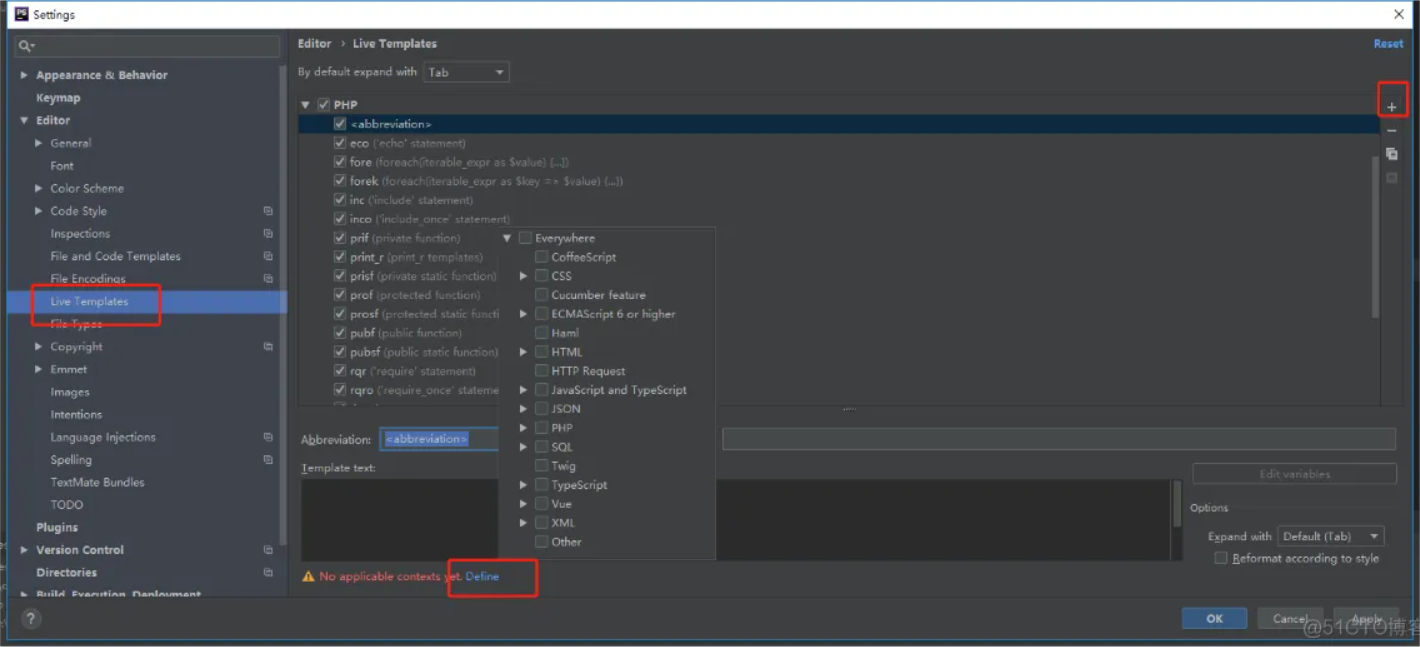The image size is (1420, 647).
Task: Click the Cancel button
Action: pyautogui.click(x=1290, y=618)
